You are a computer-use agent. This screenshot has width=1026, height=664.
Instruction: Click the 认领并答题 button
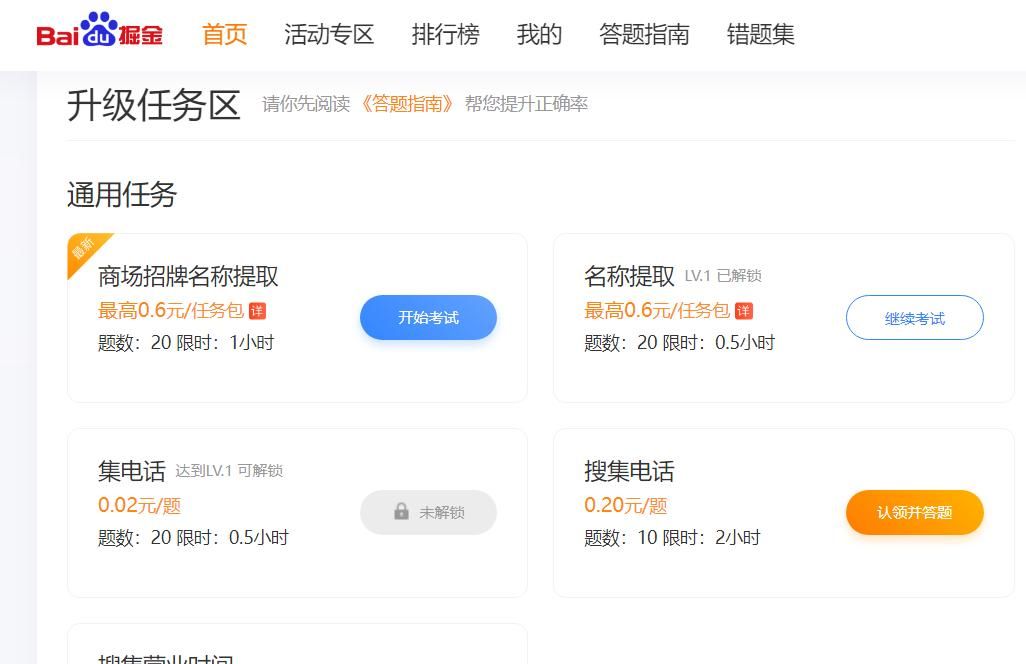point(914,512)
